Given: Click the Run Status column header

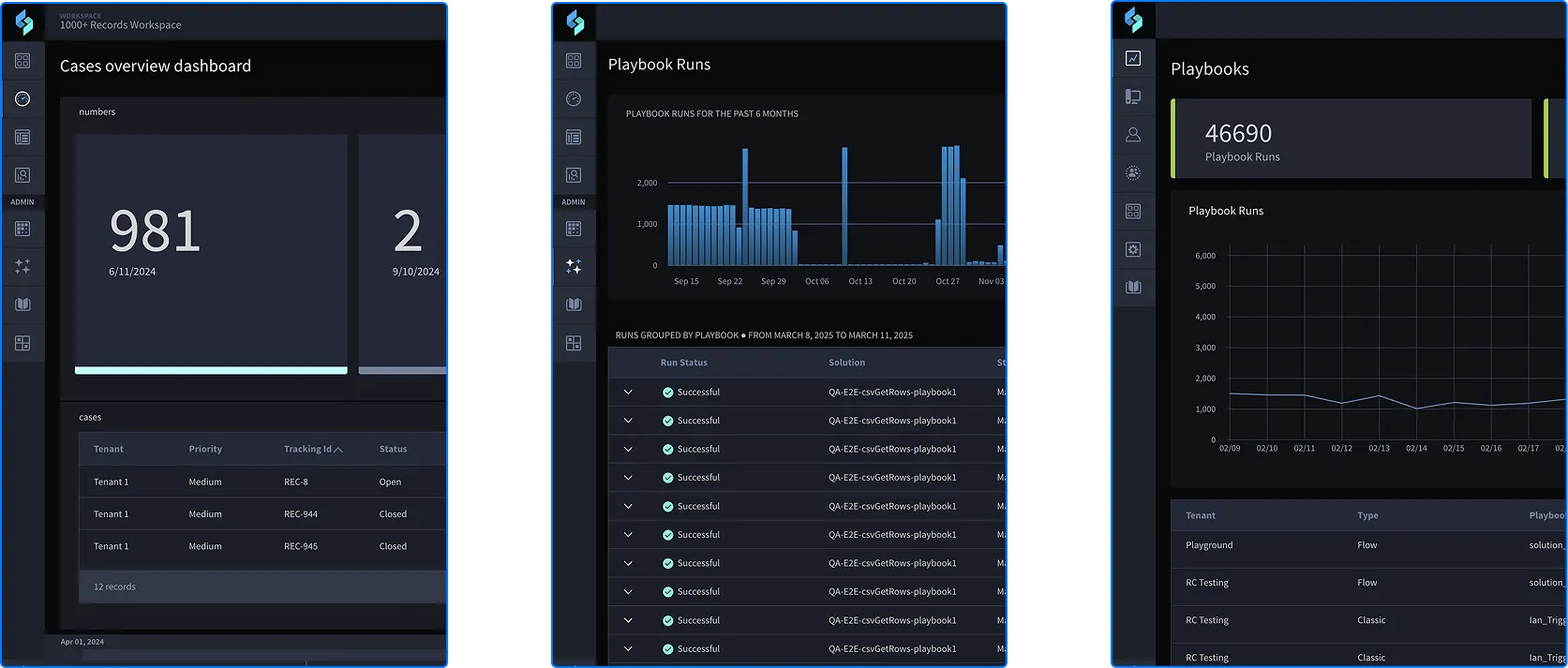Looking at the screenshot, I should [683, 363].
